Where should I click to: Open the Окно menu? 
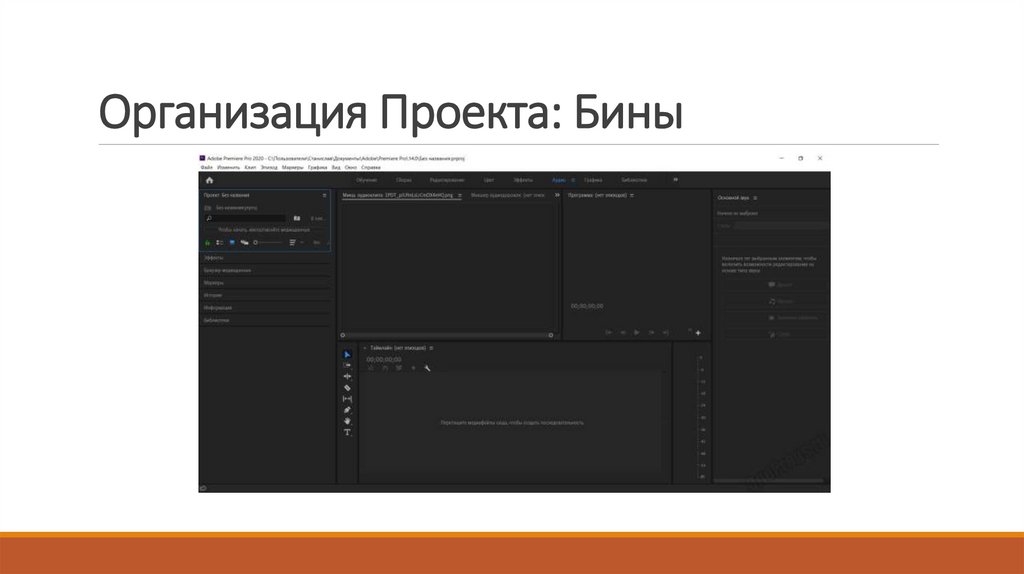pos(351,168)
